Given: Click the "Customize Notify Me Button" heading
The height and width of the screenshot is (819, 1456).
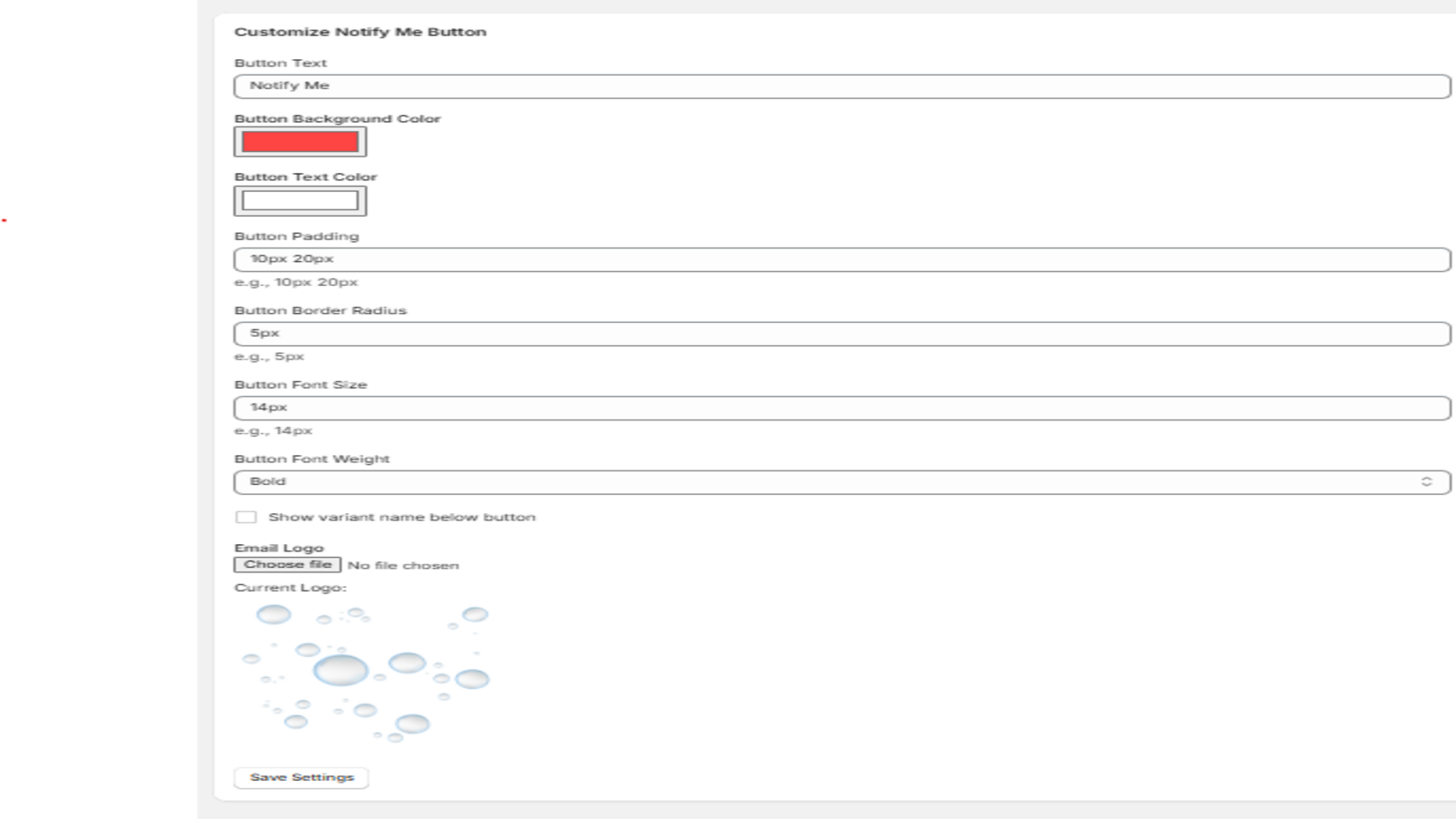Looking at the screenshot, I should click(x=360, y=32).
